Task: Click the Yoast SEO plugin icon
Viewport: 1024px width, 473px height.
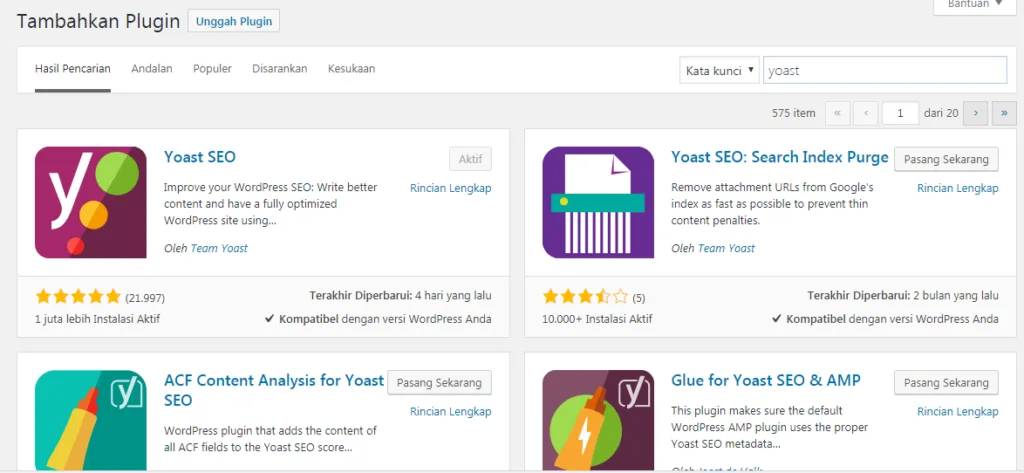Action: (91, 203)
